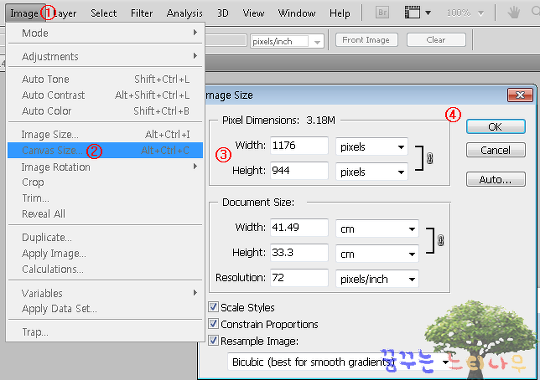
Task: Uncheck Constrain Proportions
Action: point(213,323)
